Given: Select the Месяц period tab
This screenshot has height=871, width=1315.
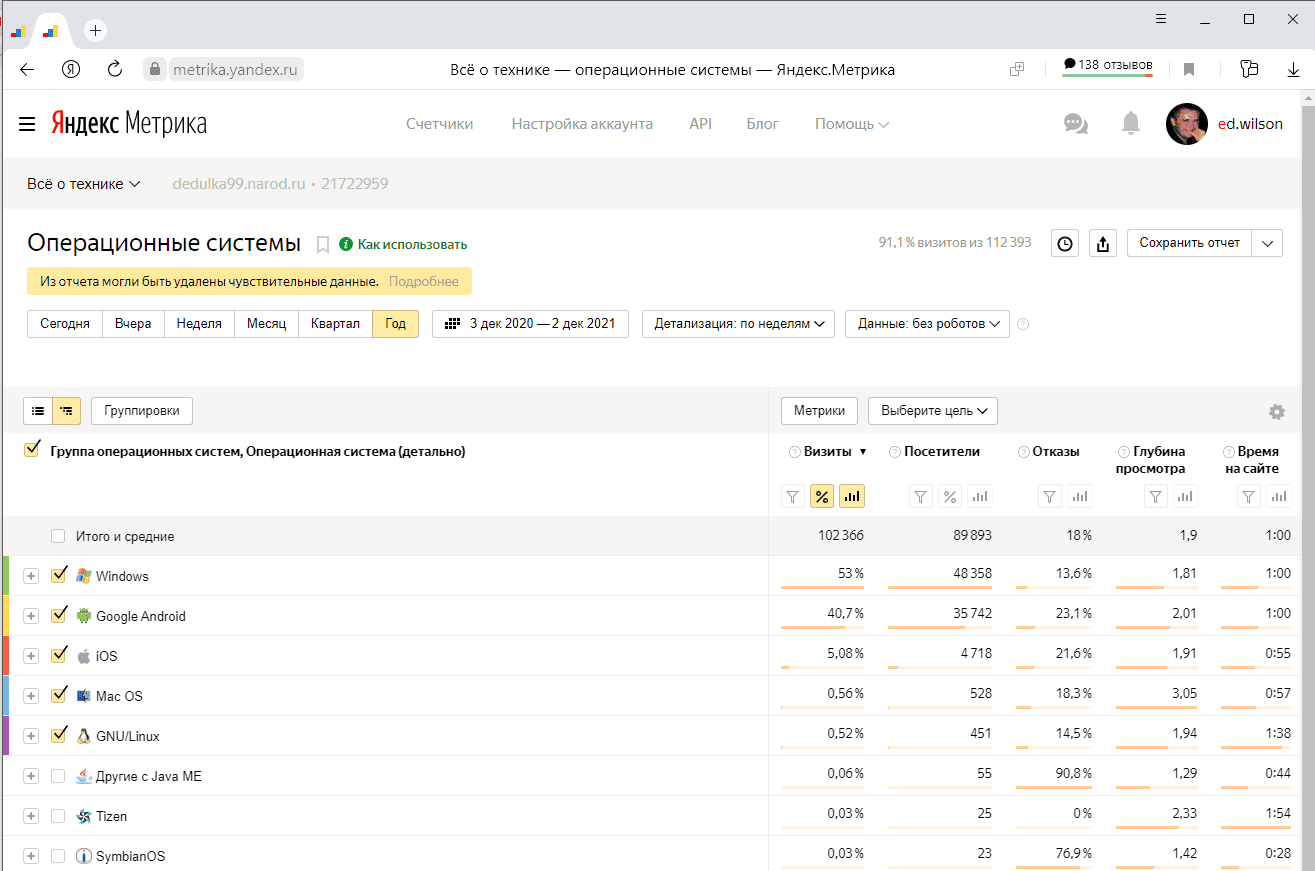Looking at the screenshot, I should 266,324.
